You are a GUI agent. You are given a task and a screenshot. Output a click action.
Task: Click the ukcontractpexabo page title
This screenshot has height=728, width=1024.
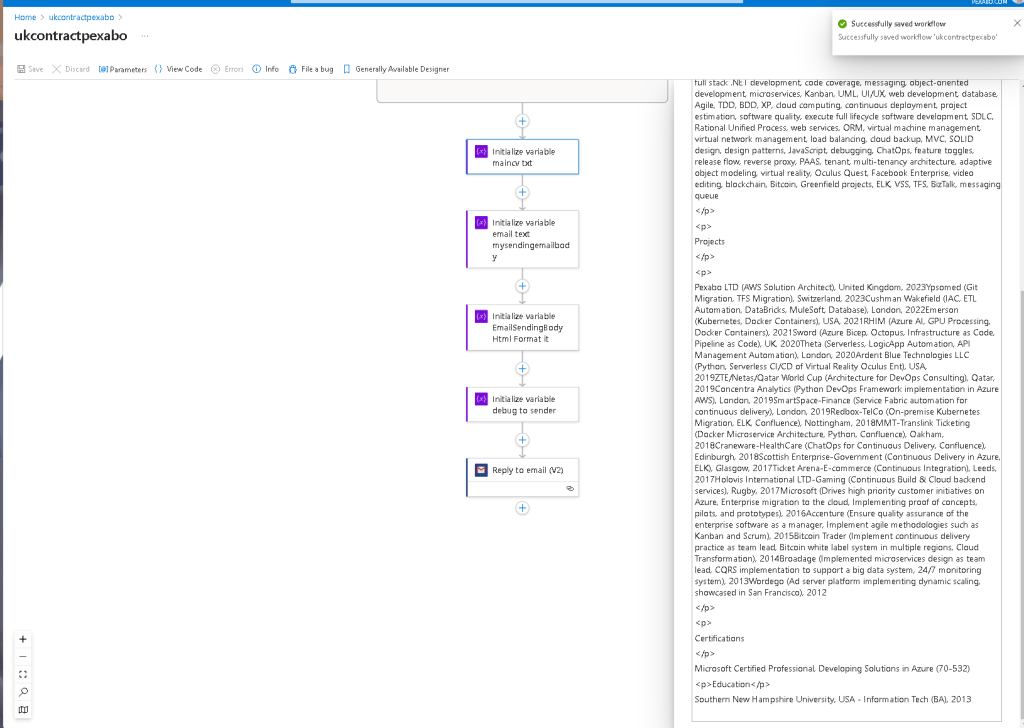click(71, 36)
